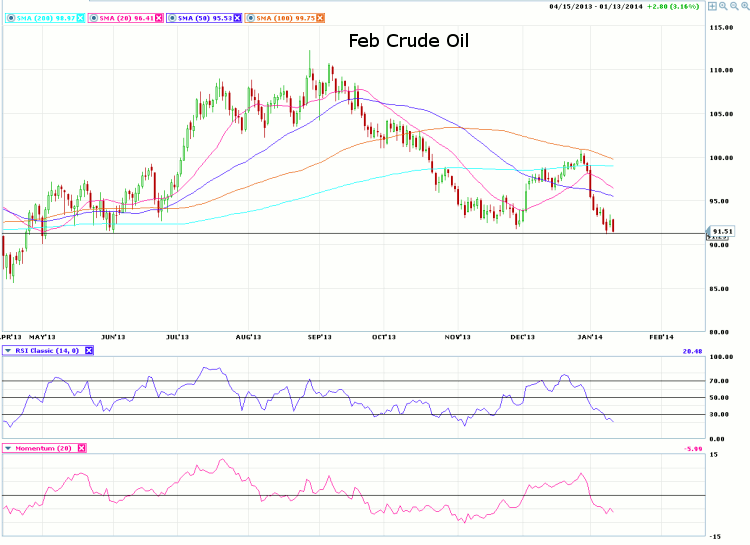Open the Momentum (20) label settings

(44, 448)
